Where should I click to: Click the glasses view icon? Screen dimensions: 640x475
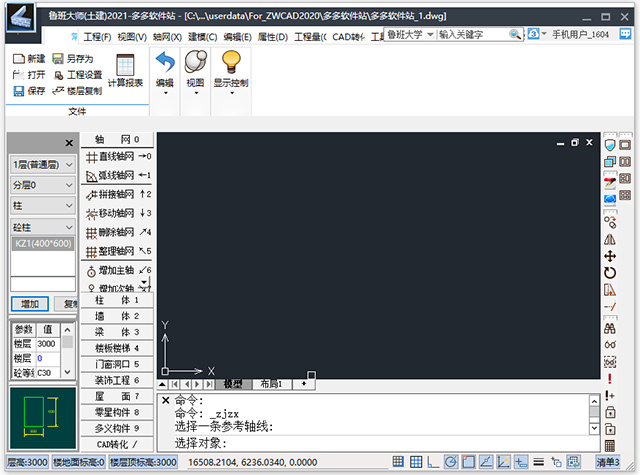(610, 345)
